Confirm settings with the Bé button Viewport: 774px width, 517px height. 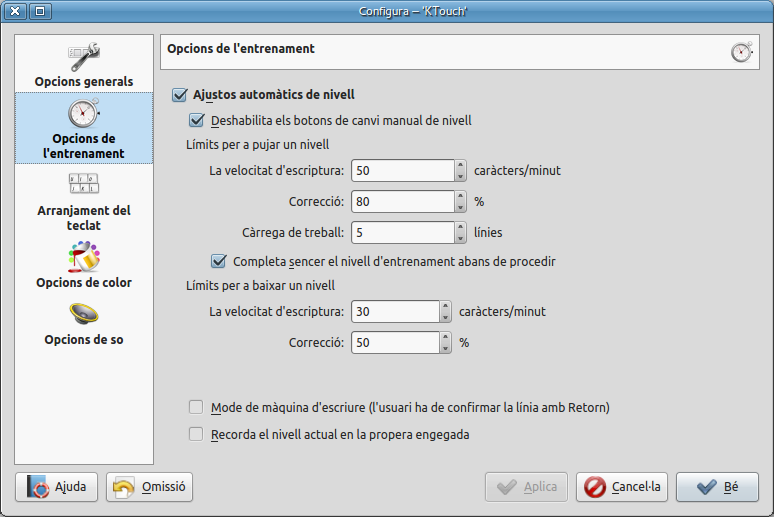point(716,487)
